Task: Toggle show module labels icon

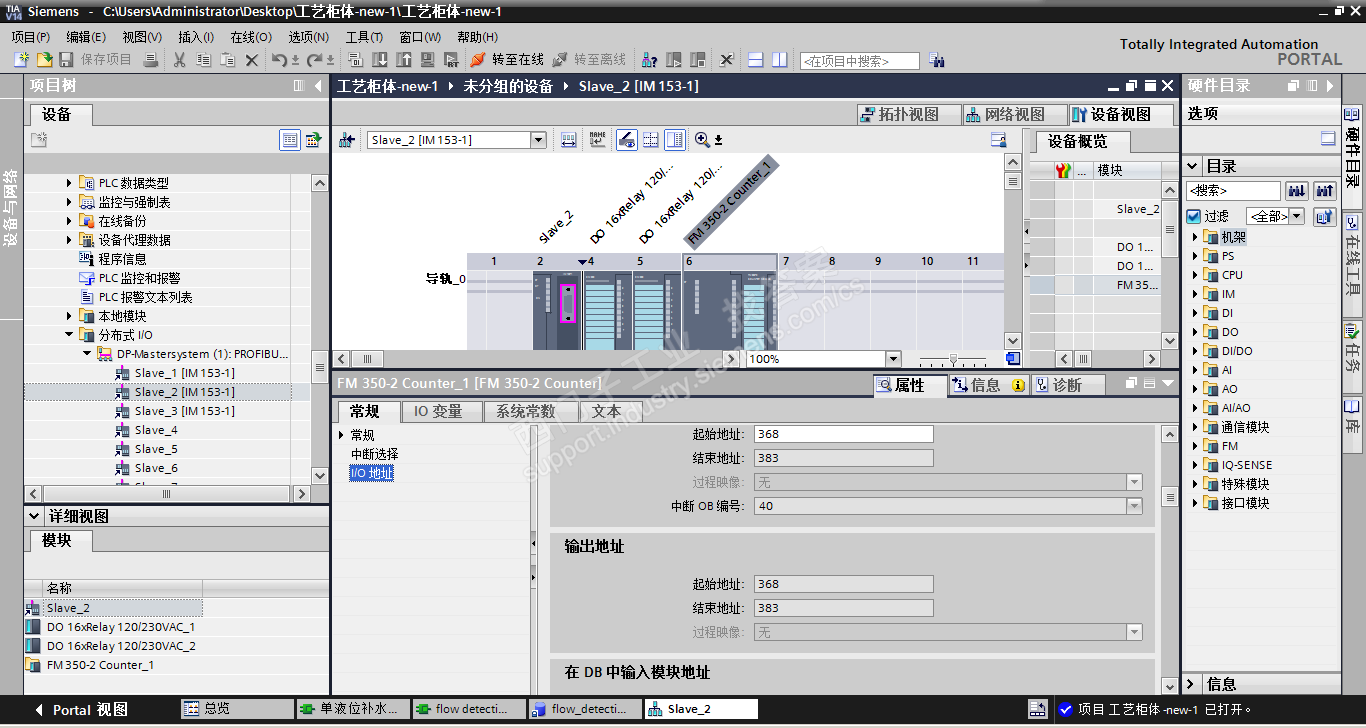Action: point(598,140)
